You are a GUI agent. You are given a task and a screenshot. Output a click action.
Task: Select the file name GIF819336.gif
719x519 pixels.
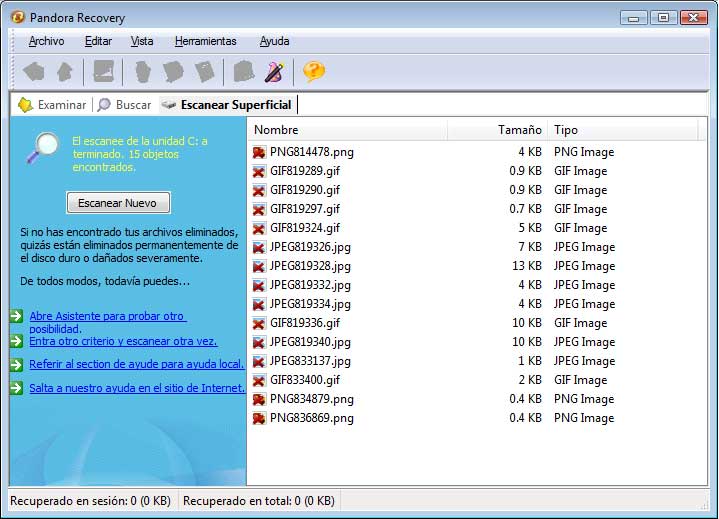305,324
